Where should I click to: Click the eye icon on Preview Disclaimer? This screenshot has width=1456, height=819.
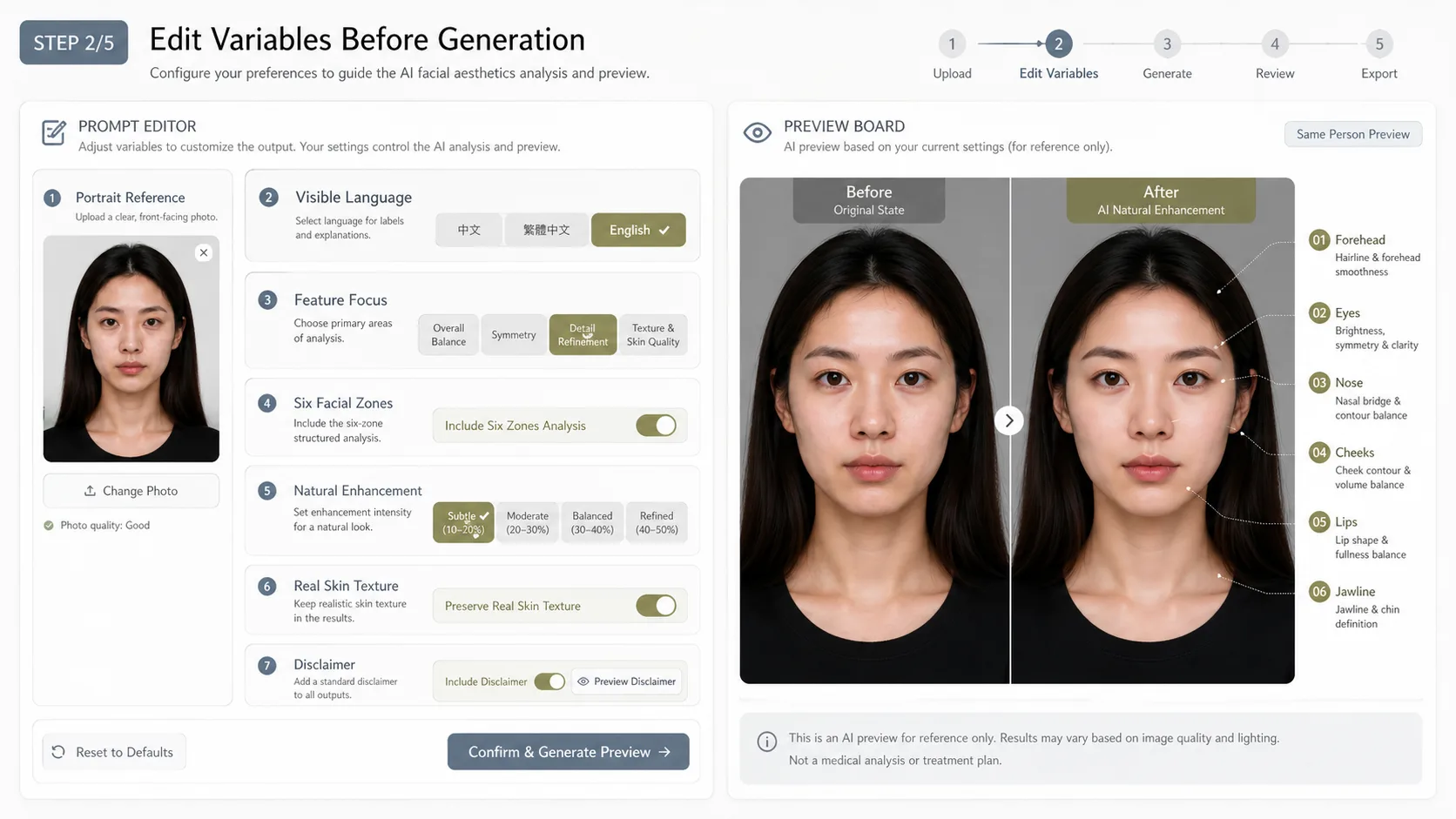pos(583,681)
